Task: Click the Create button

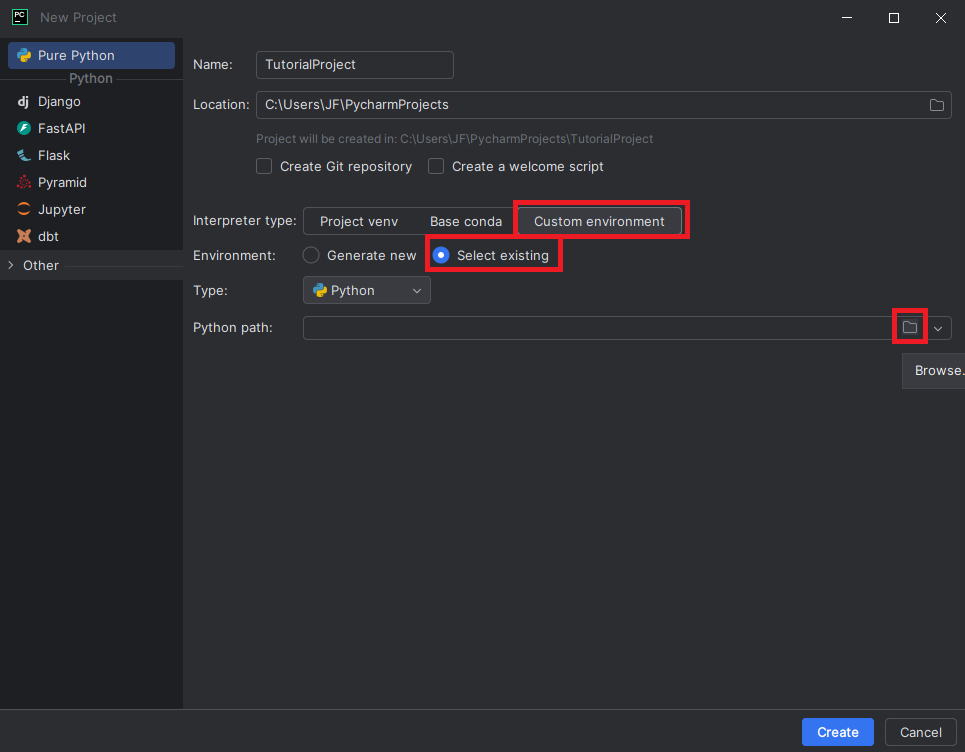Action: pos(838,732)
